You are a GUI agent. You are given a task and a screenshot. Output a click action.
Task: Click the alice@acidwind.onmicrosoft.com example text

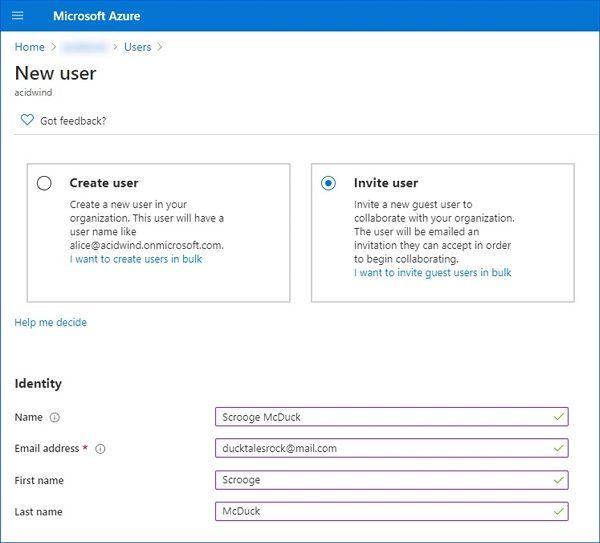[x=147, y=245]
